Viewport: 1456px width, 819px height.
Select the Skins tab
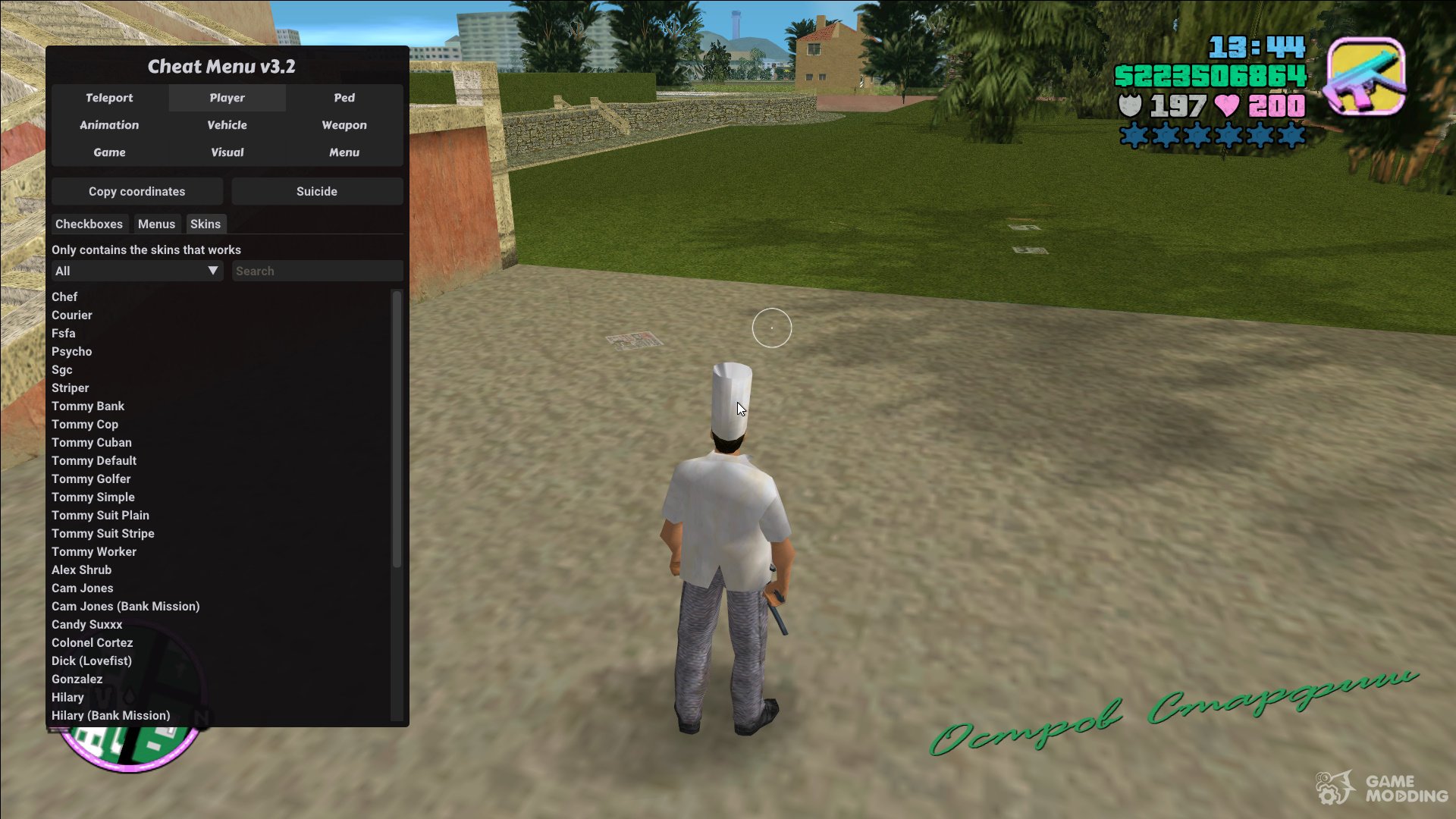coord(205,223)
